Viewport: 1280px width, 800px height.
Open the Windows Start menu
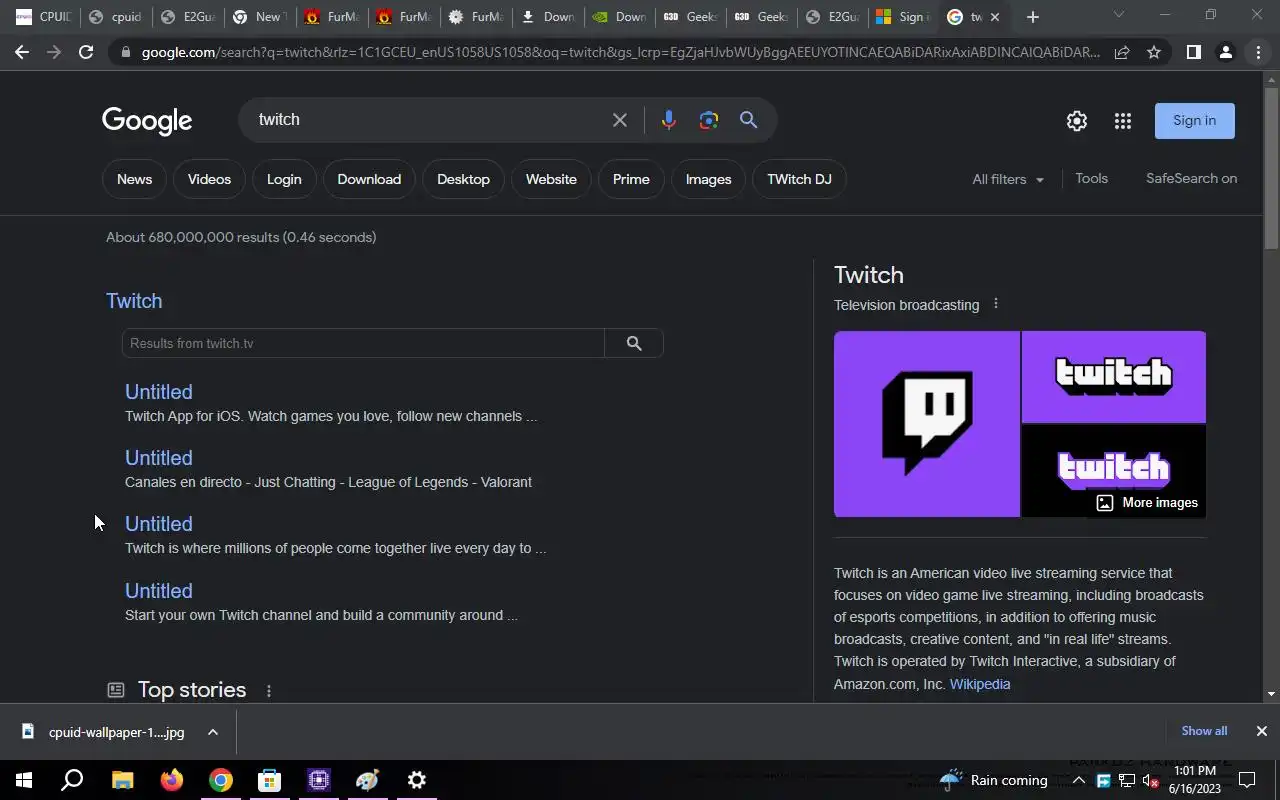point(23,780)
